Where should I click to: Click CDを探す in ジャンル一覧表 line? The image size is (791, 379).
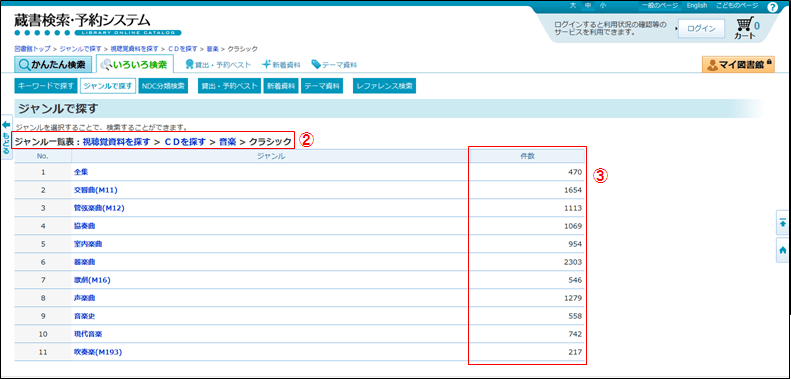tap(185, 142)
